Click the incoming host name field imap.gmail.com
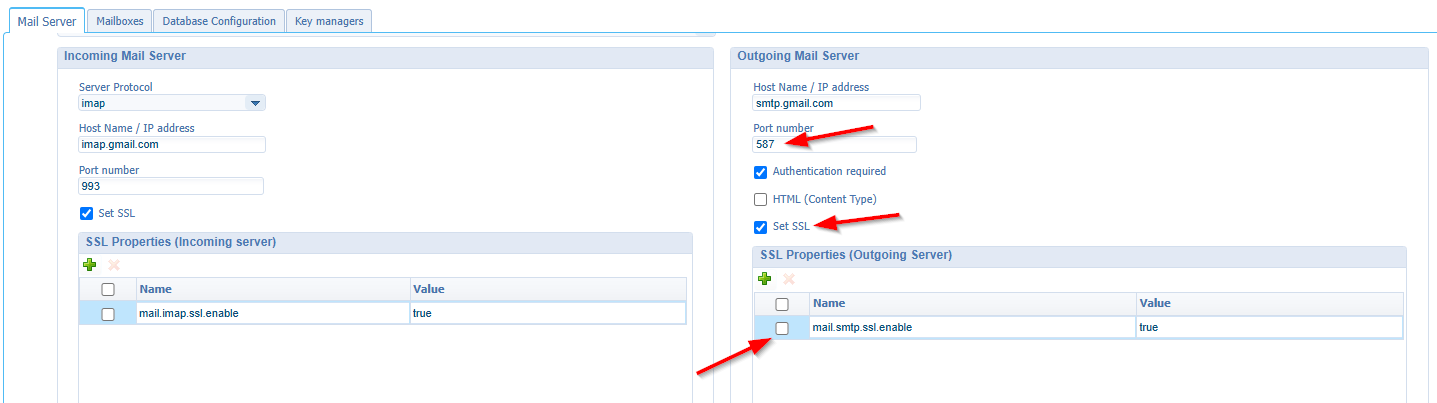The height and width of the screenshot is (403, 1437). (172, 144)
